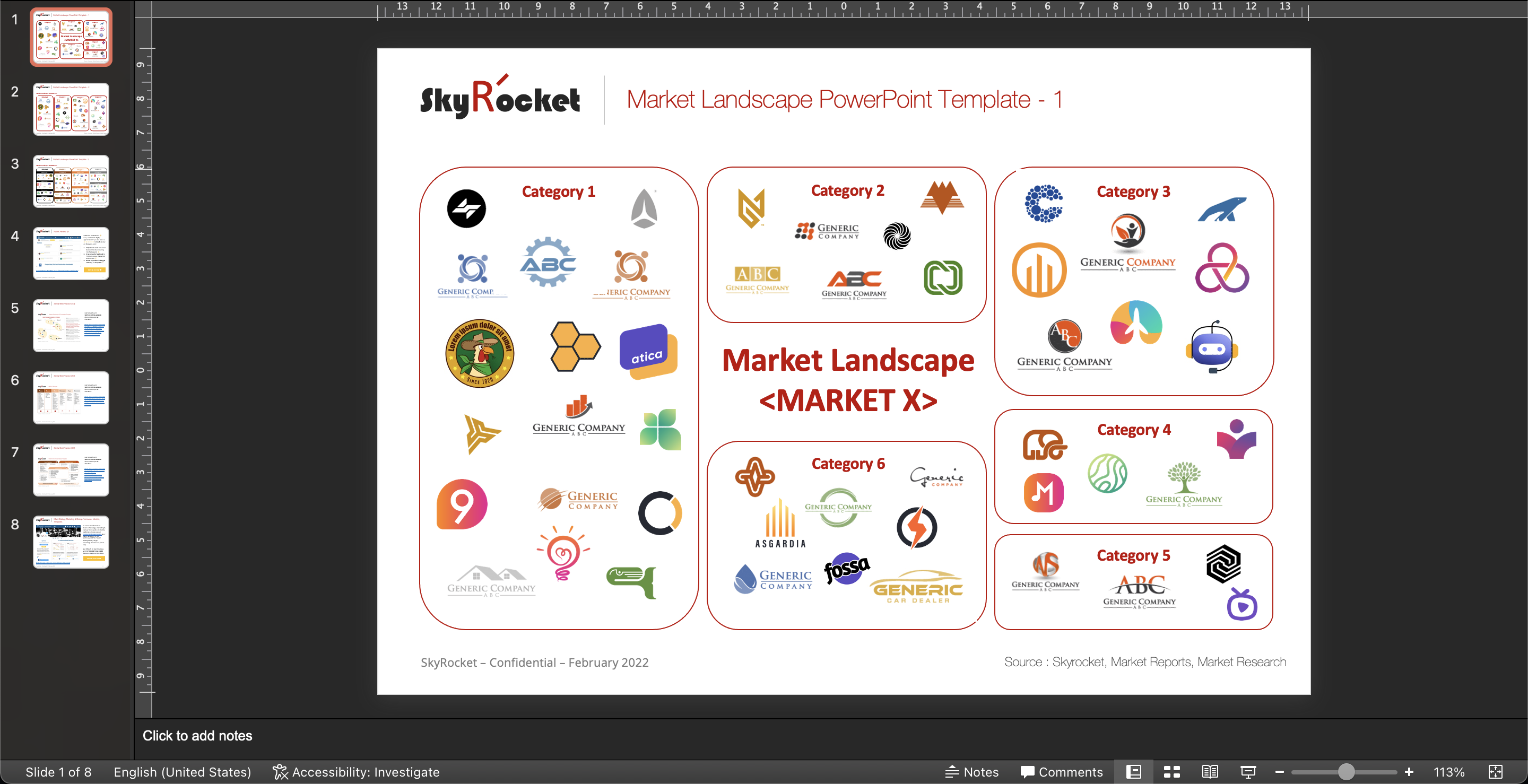Adjust the zoom slider handle
This screenshot has width=1528, height=784.
(x=1346, y=772)
